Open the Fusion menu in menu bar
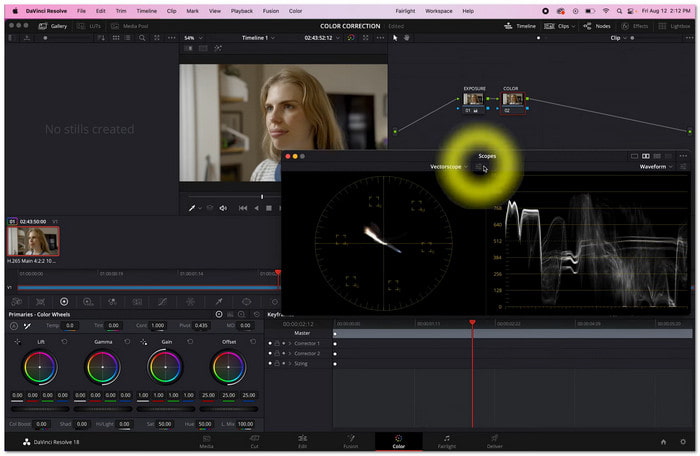 pos(271,11)
